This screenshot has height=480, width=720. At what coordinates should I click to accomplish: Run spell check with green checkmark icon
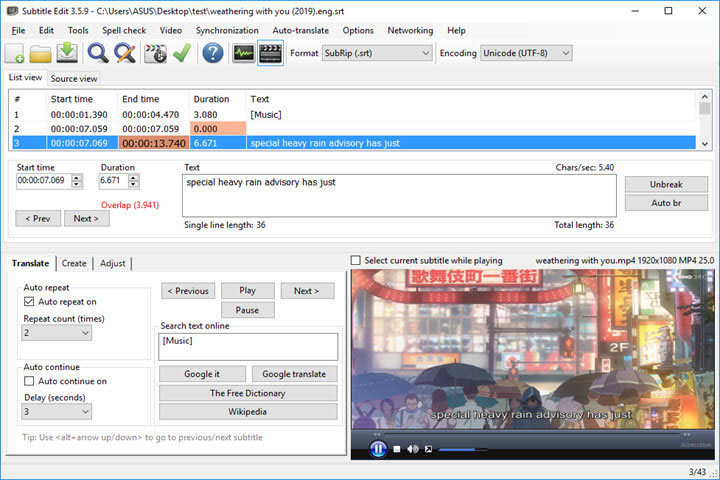pos(181,53)
